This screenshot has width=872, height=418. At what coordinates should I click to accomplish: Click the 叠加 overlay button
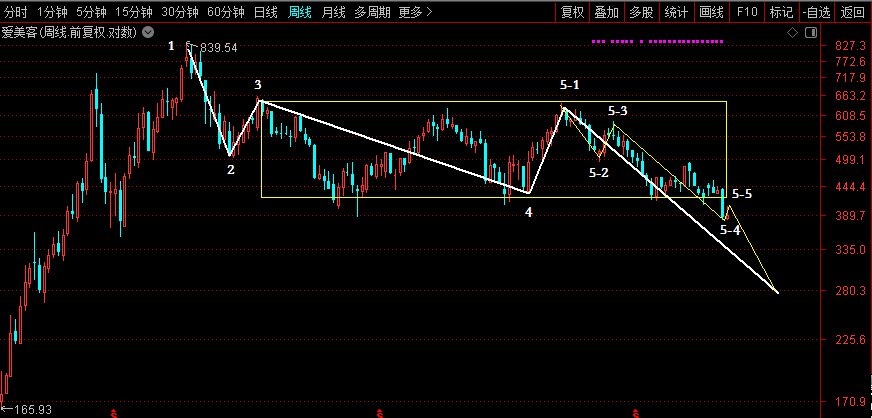[x=606, y=12]
